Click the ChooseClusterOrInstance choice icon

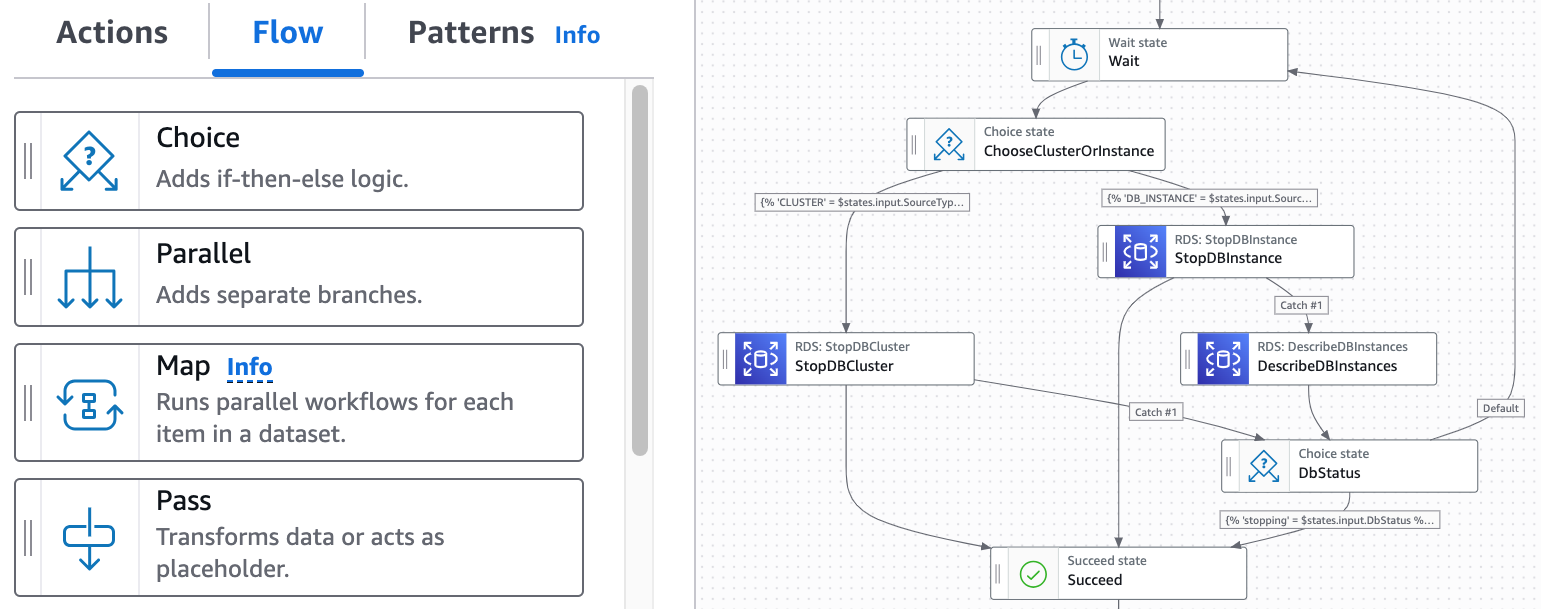pos(949,144)
